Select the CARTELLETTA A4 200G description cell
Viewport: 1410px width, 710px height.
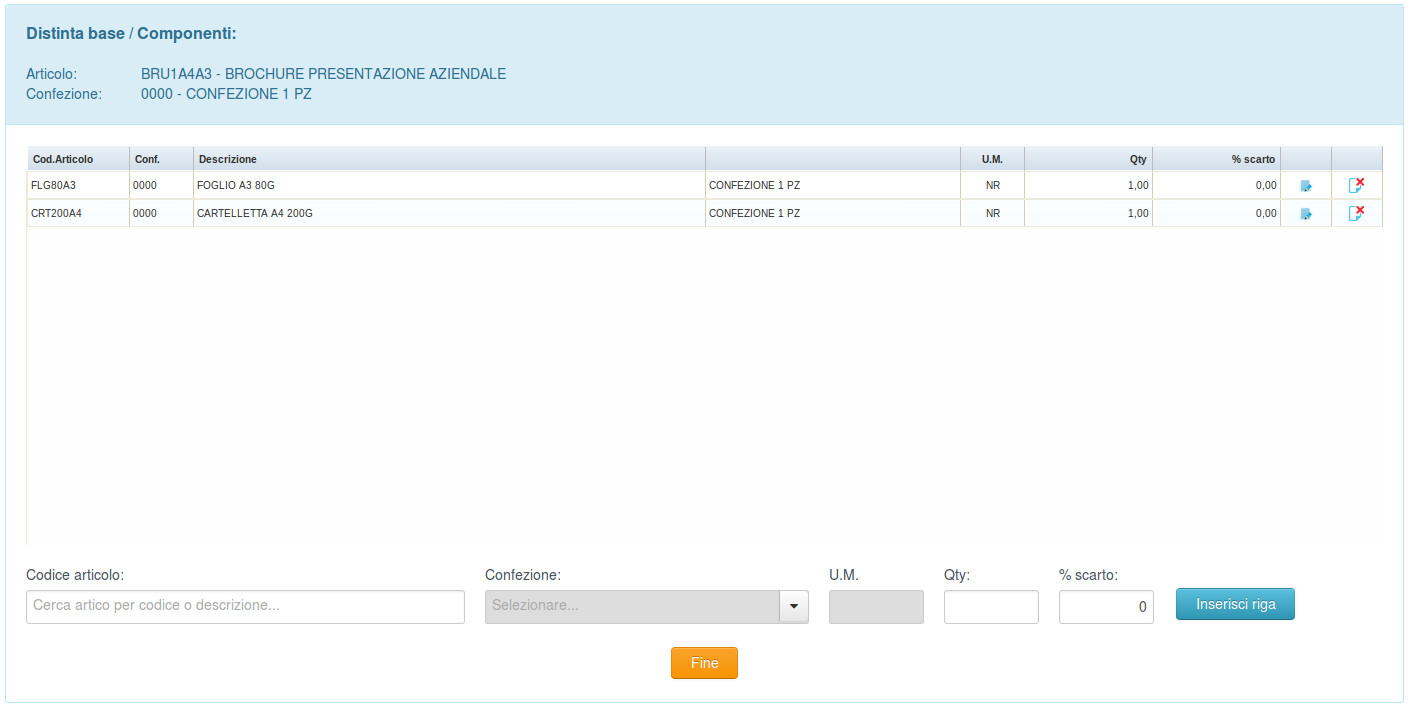(255, 213)
